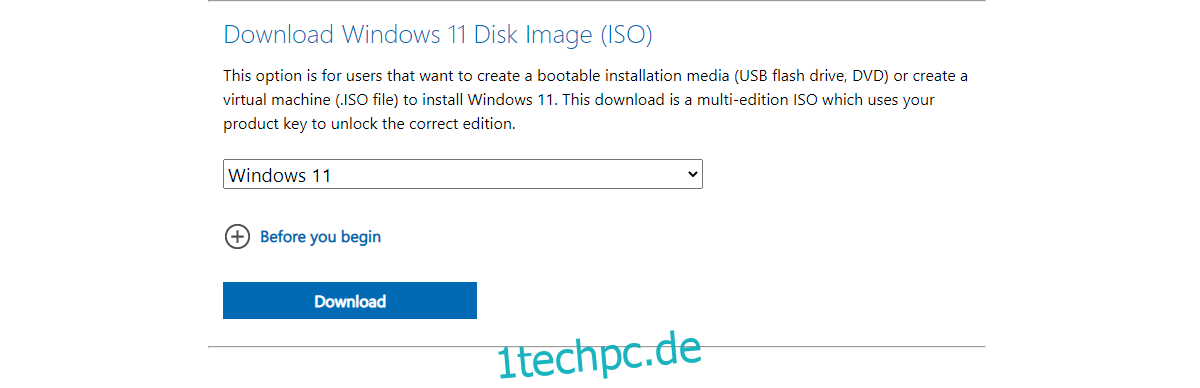The width and height of the screenshot is (1200, 388).
Task: Select the Windows 11 text inside the combo box
Action: [x=280, y=176]
